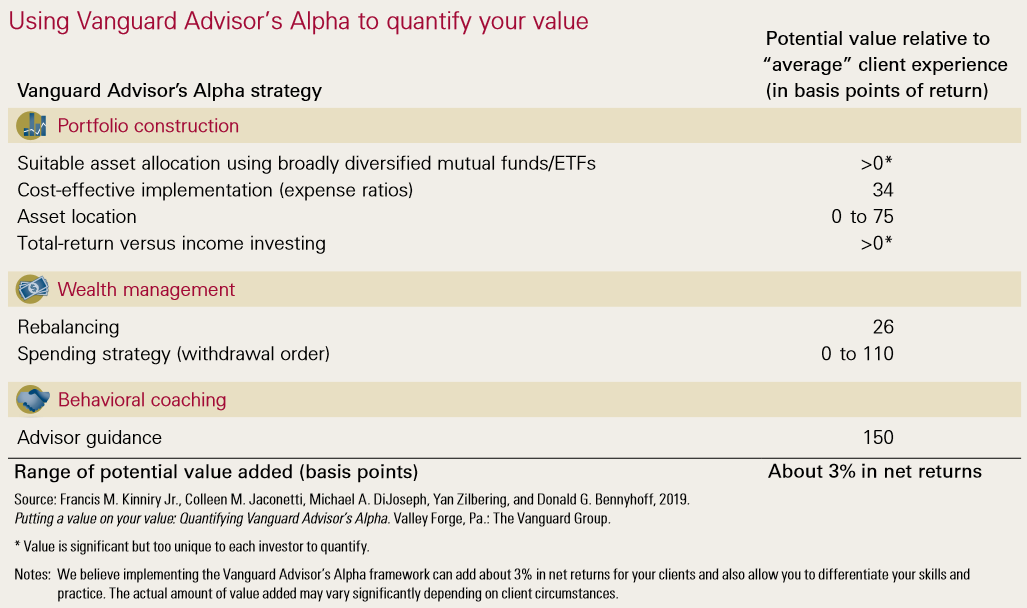Screen dimensions: 1027x608
Task: Click the 'Suitable asset allocation' row label
Action: (x=306, y=163)
